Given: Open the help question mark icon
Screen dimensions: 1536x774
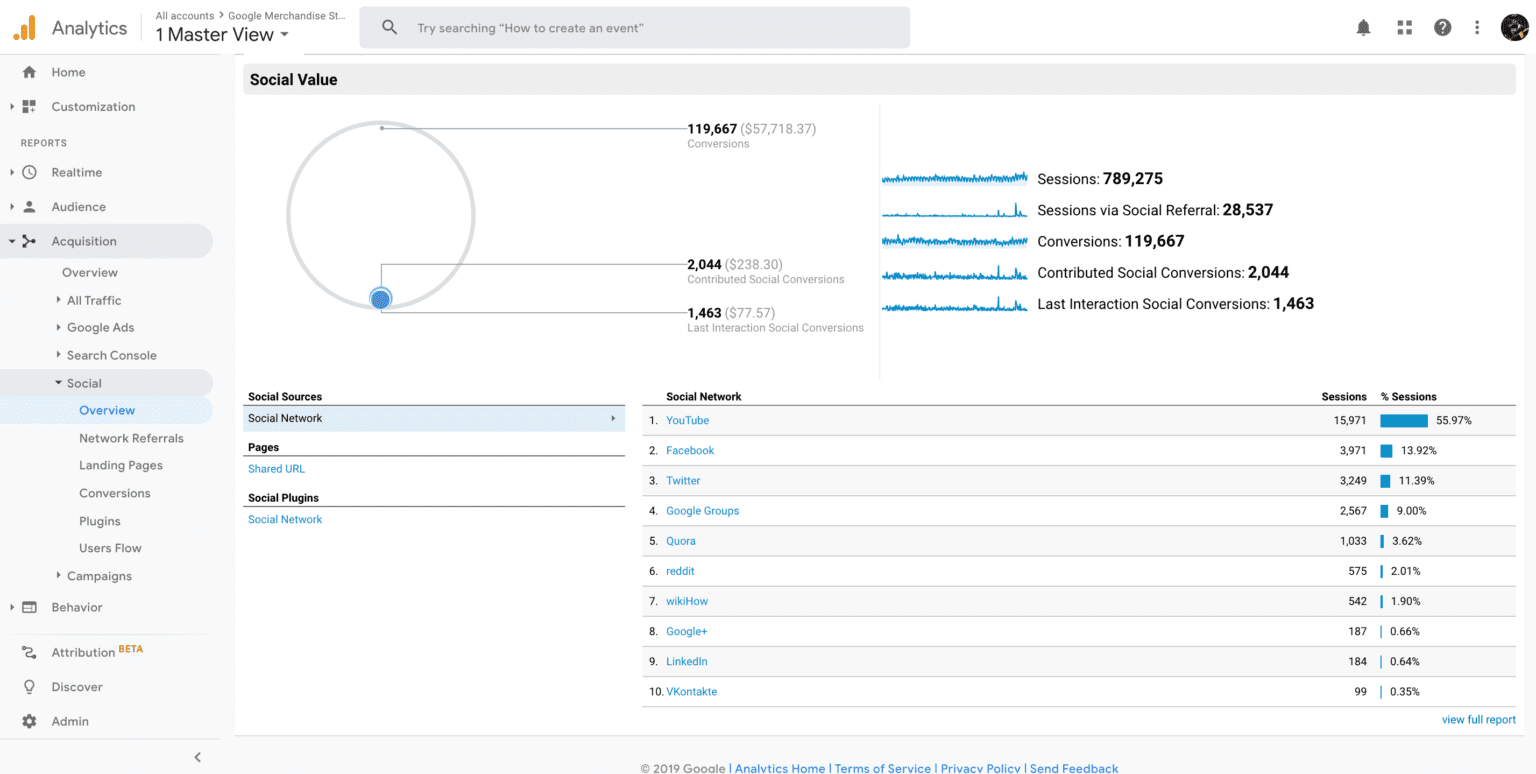Looking at the screenshot, I should 1442,28.
